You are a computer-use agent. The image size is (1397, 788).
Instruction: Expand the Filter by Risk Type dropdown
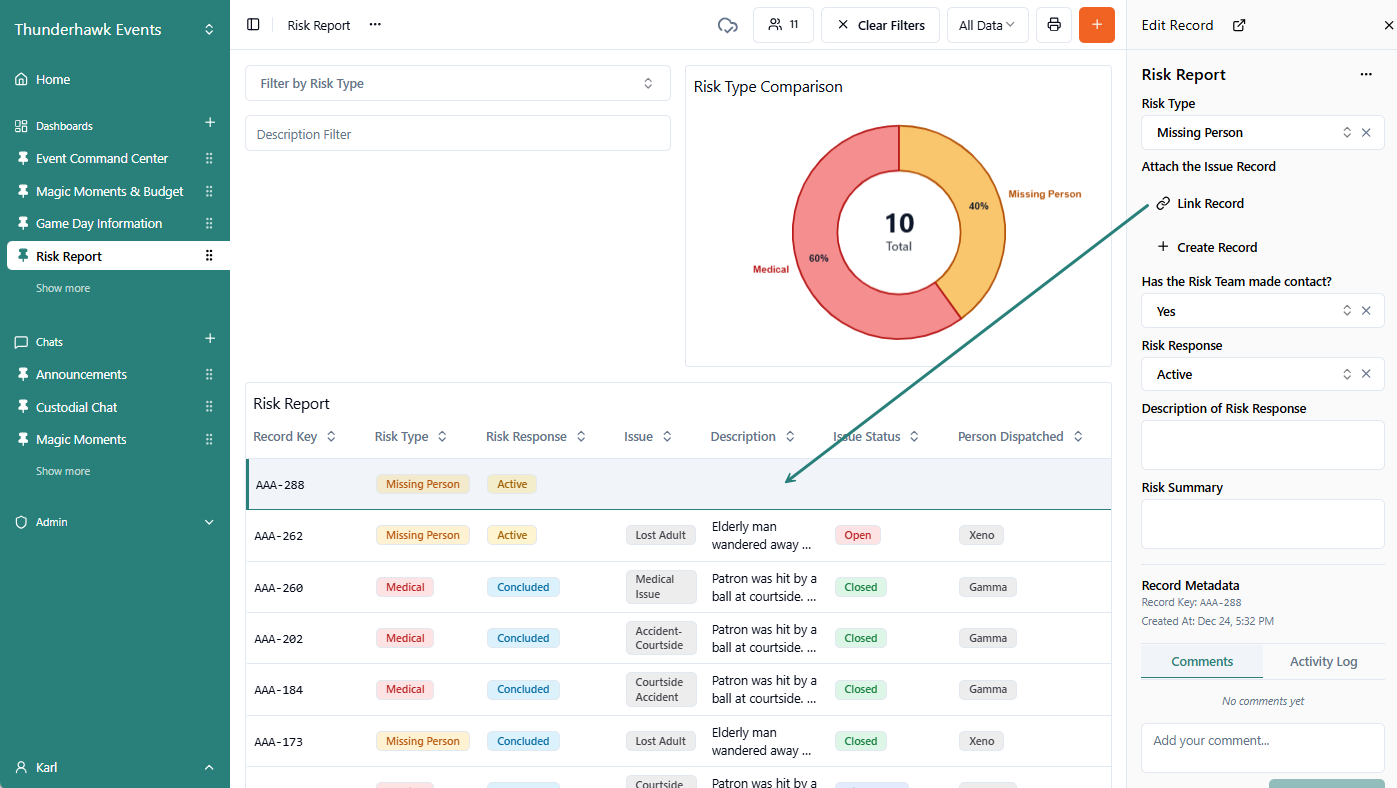pos(457,84)
